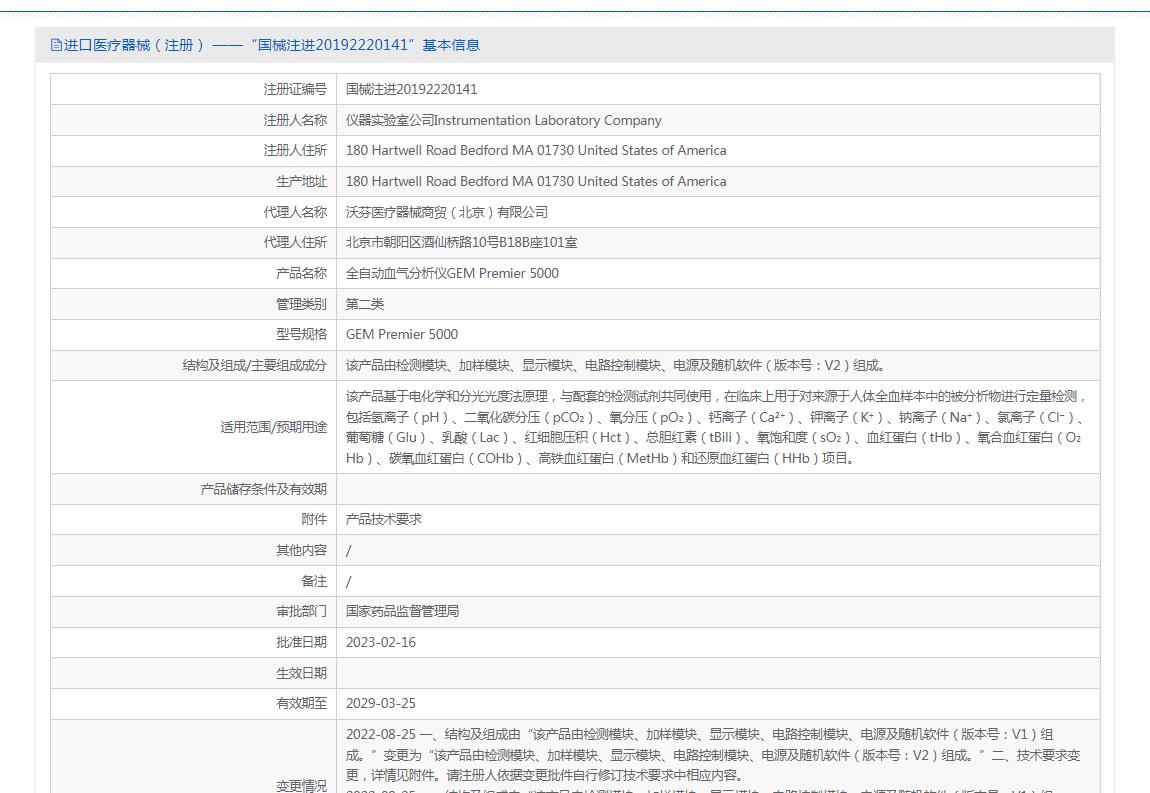Click the 变更情况 row label

pyautogui.click(x=301, y=786)
